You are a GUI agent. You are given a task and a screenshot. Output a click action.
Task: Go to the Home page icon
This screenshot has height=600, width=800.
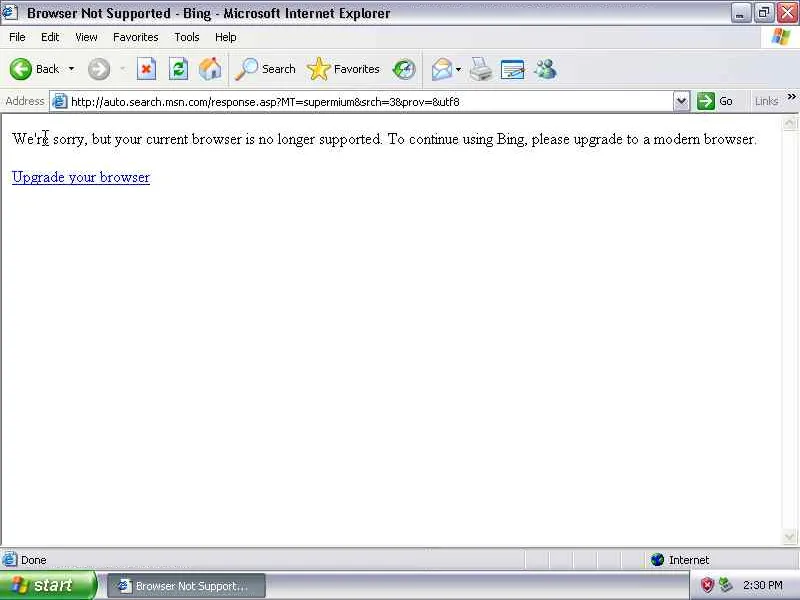click(210, 69)
